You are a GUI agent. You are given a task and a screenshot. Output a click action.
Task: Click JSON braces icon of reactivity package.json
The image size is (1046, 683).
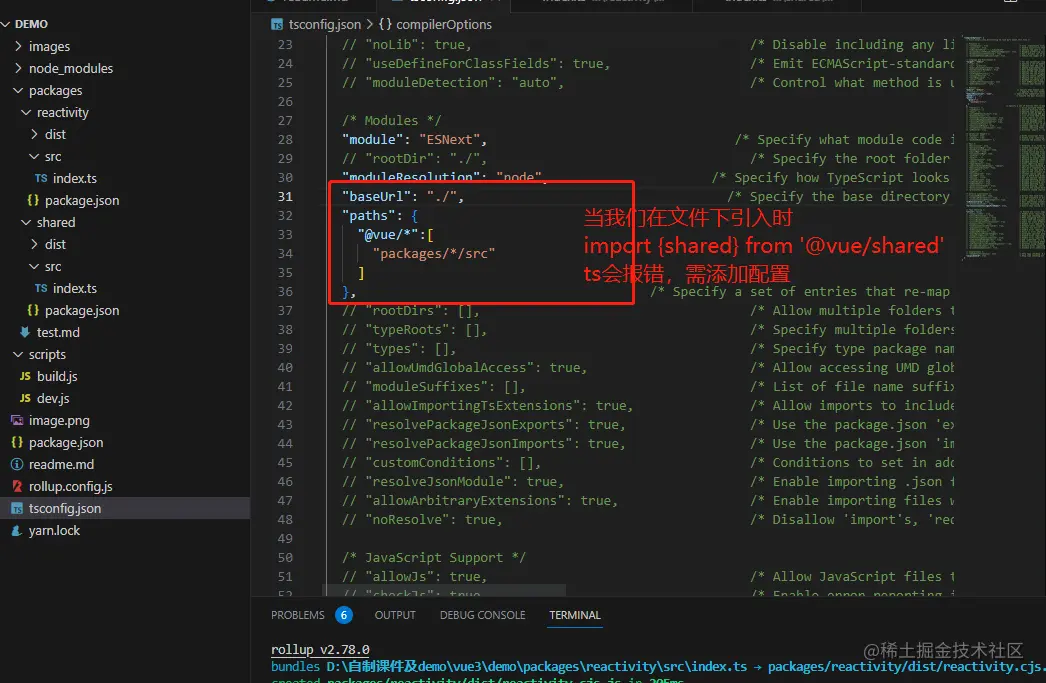pos(33,200)
